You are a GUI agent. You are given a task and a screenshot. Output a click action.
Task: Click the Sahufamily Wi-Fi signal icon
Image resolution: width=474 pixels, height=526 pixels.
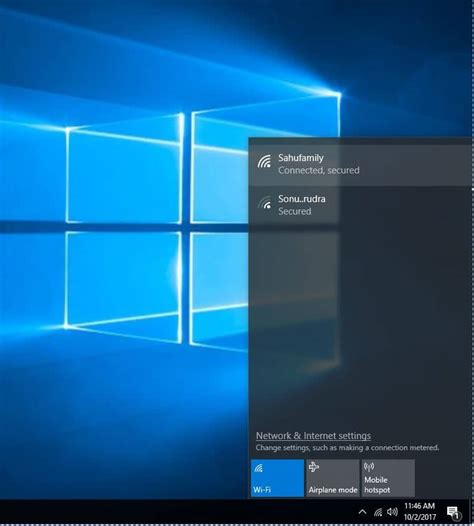[264, 161]
